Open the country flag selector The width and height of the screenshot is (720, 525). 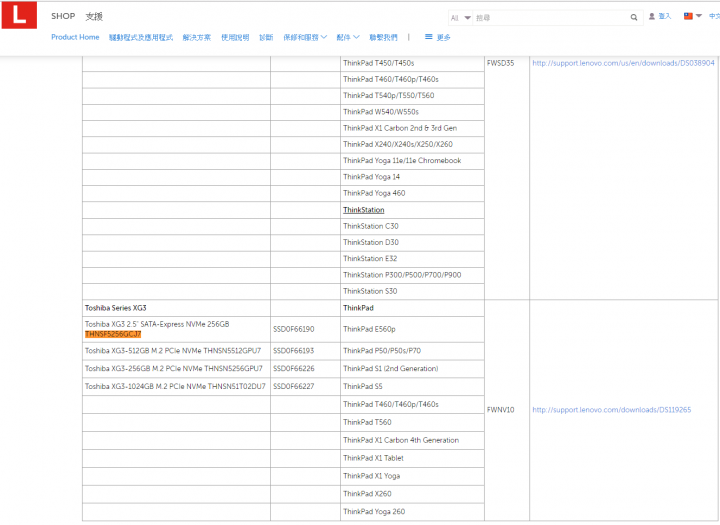pyautogui.click(x=692, y=16)
